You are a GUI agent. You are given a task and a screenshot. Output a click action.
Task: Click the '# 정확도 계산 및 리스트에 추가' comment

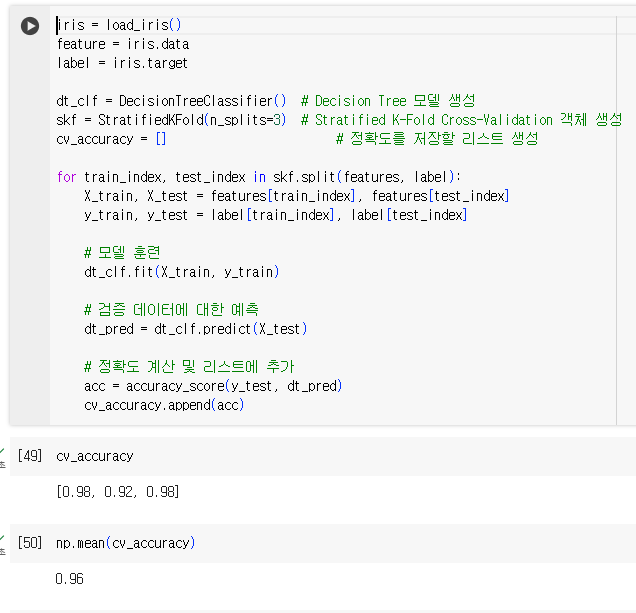pos(189,366)
